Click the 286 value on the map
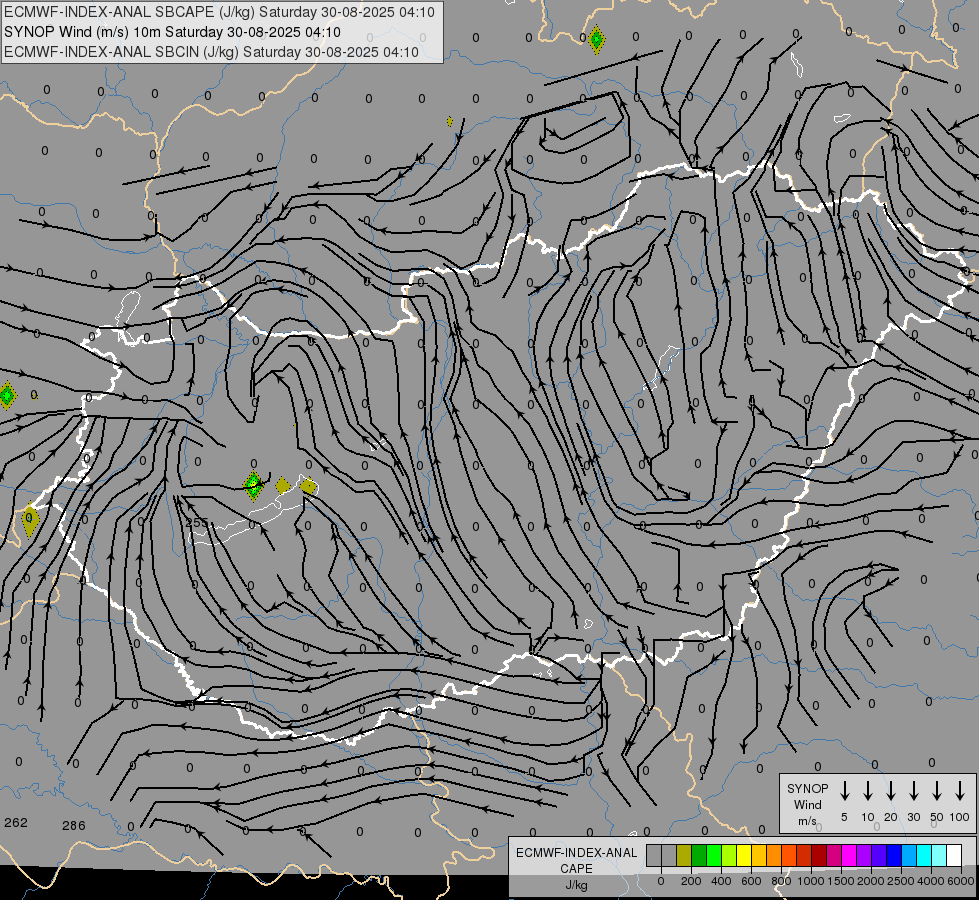This screenshot has height=900, width=979. click(74, 826)
